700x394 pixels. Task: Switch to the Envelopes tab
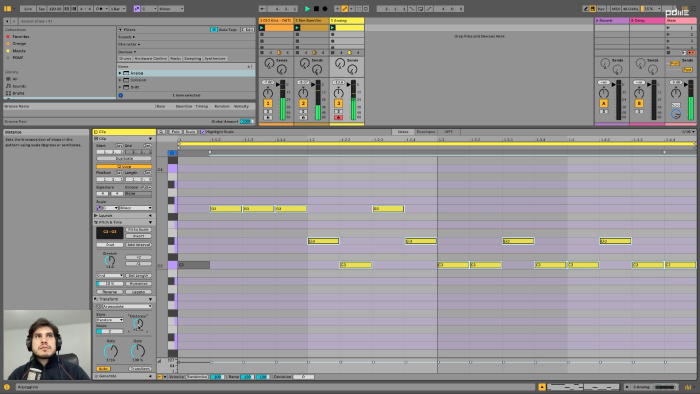tap(425, 132)
